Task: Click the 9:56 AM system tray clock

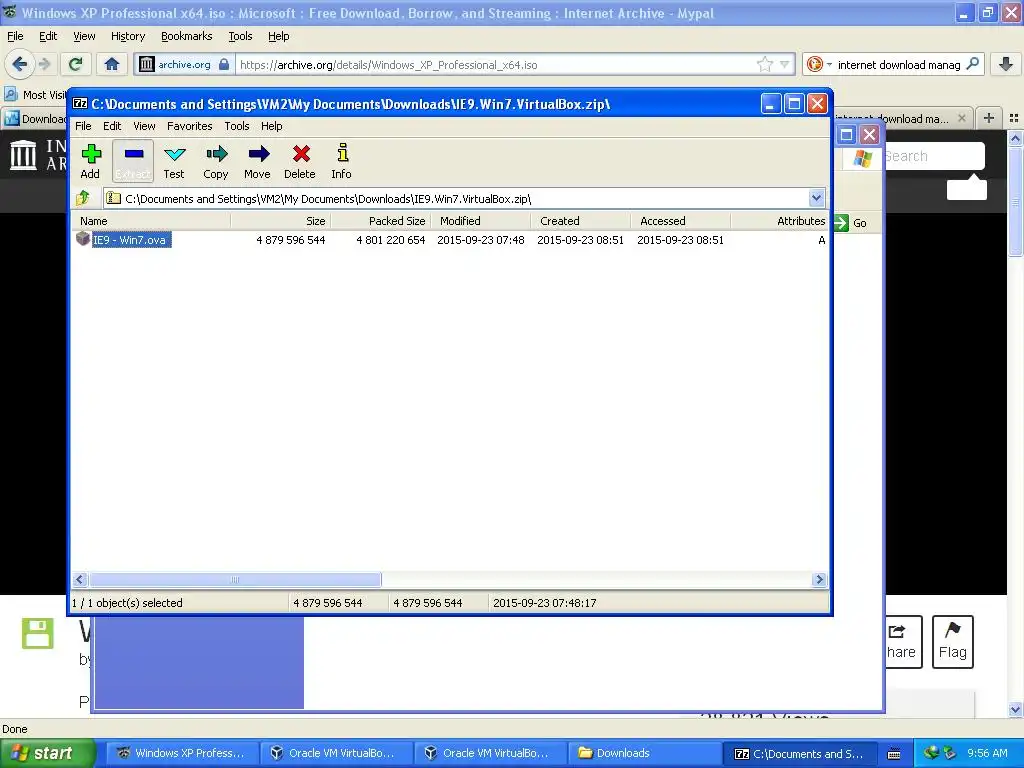Action: tap(987, 753)
